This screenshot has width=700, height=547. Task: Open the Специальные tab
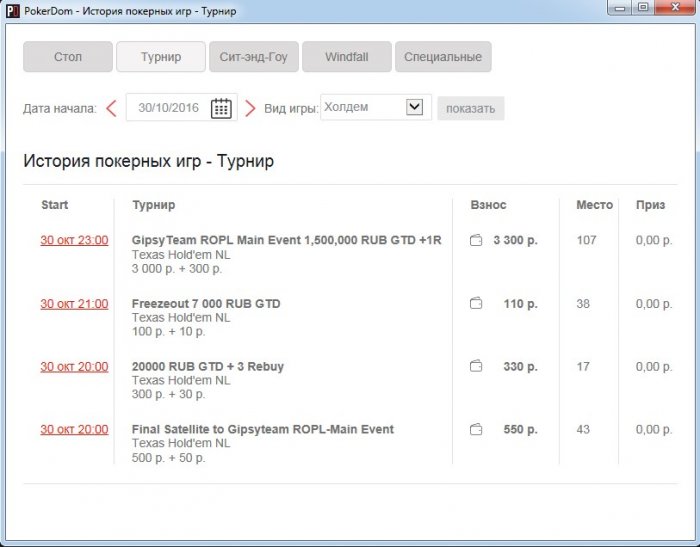[x=443, y=57]
